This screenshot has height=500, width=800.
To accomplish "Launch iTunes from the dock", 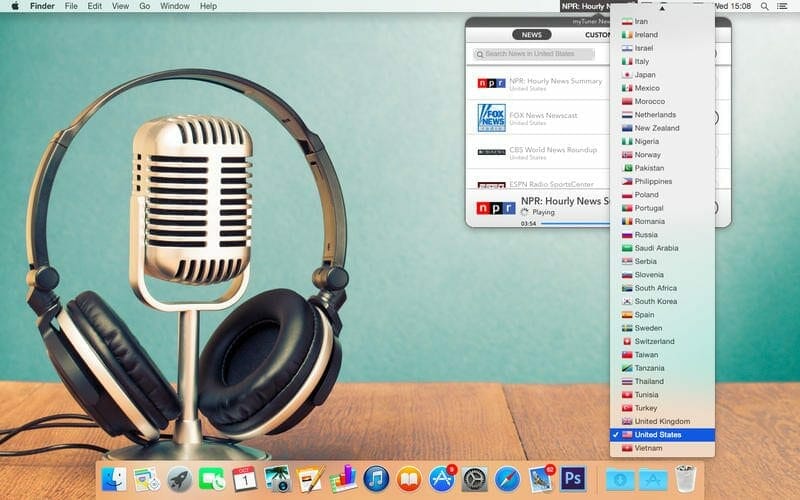I will tap(375, 478).
